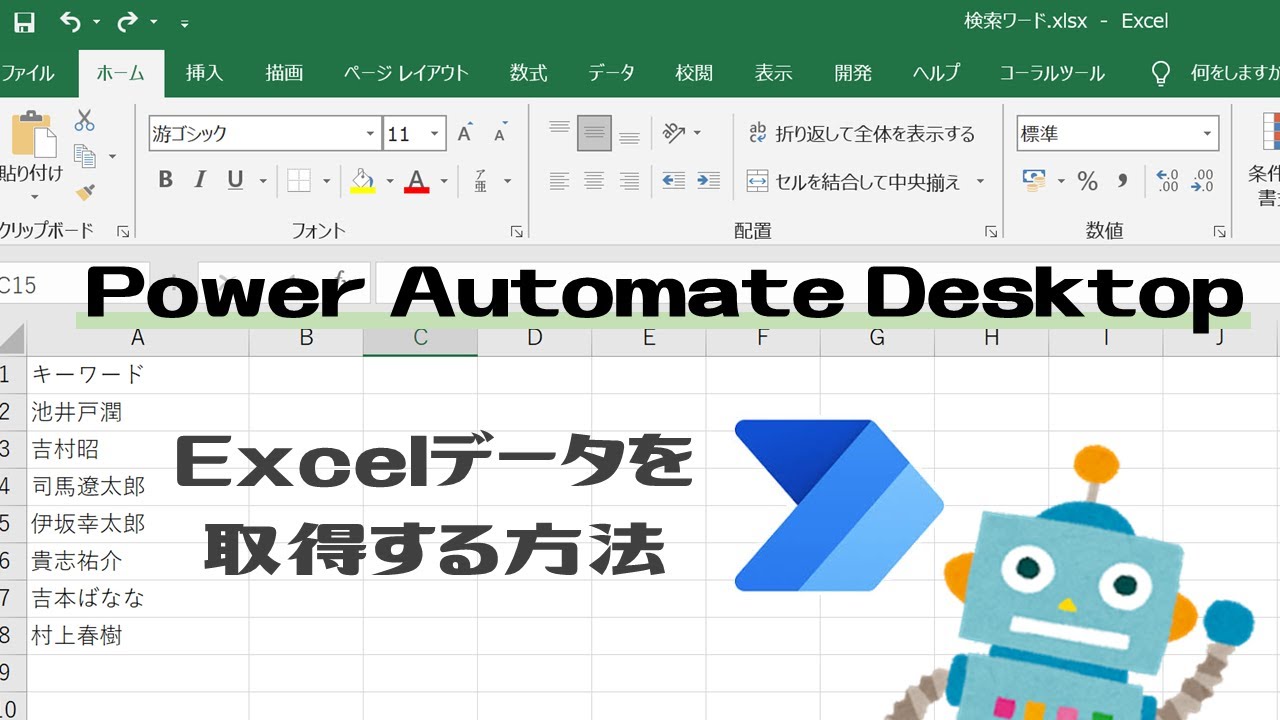Image resolution: width=1280 pixels, height=720 pixels.
Task: Click Increase Decimal icon
Action: pos(1167,181)
